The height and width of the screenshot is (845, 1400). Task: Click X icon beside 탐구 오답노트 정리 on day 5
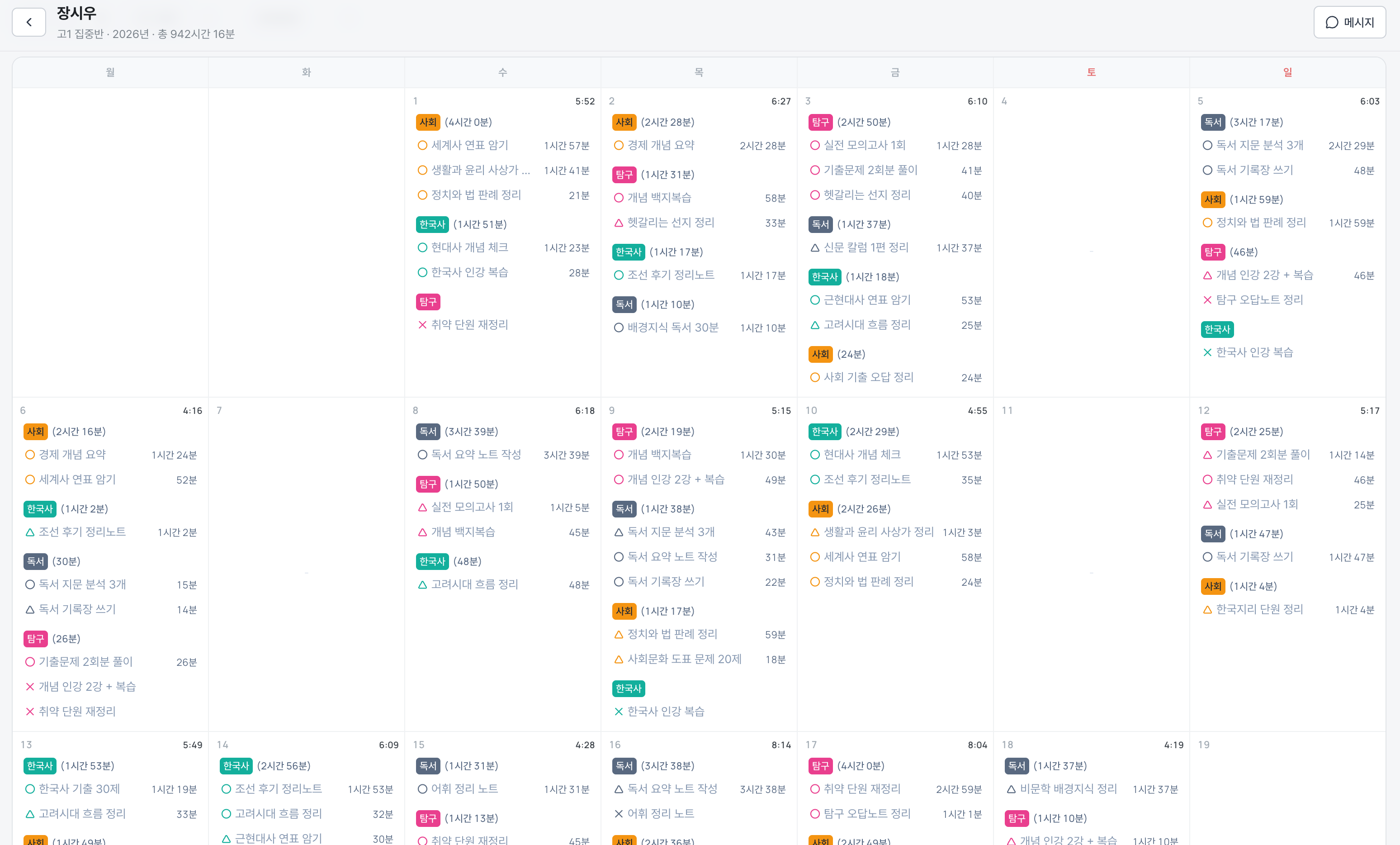click(1207, 300)
